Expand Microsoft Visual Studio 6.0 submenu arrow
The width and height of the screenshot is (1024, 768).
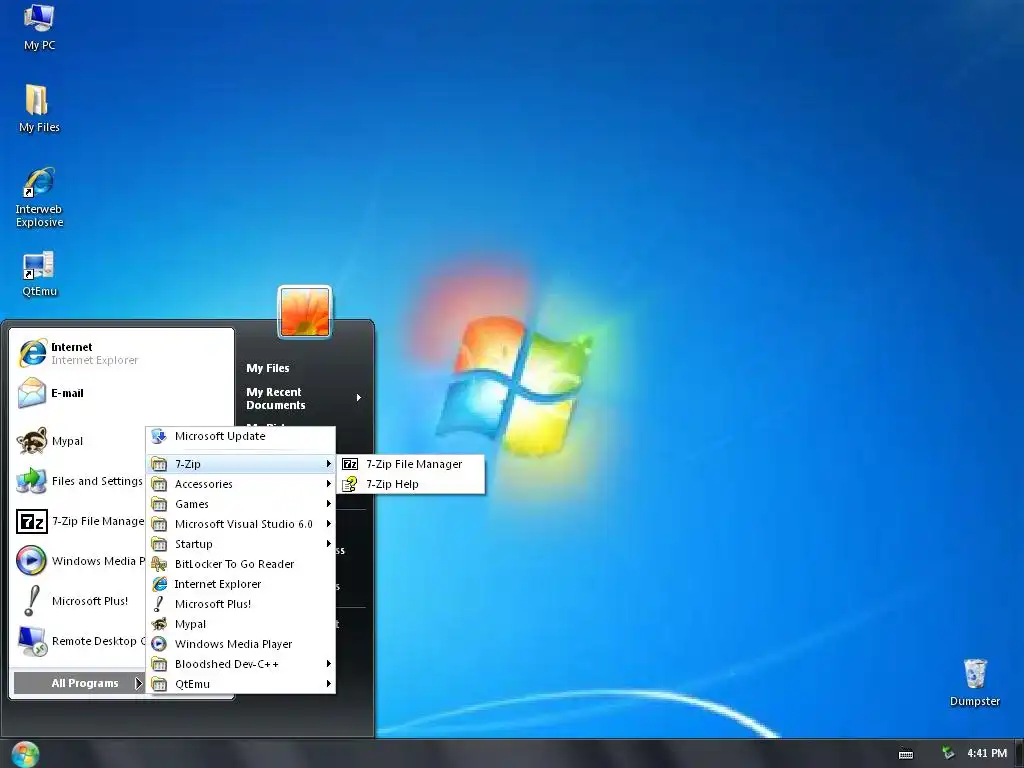328,524
